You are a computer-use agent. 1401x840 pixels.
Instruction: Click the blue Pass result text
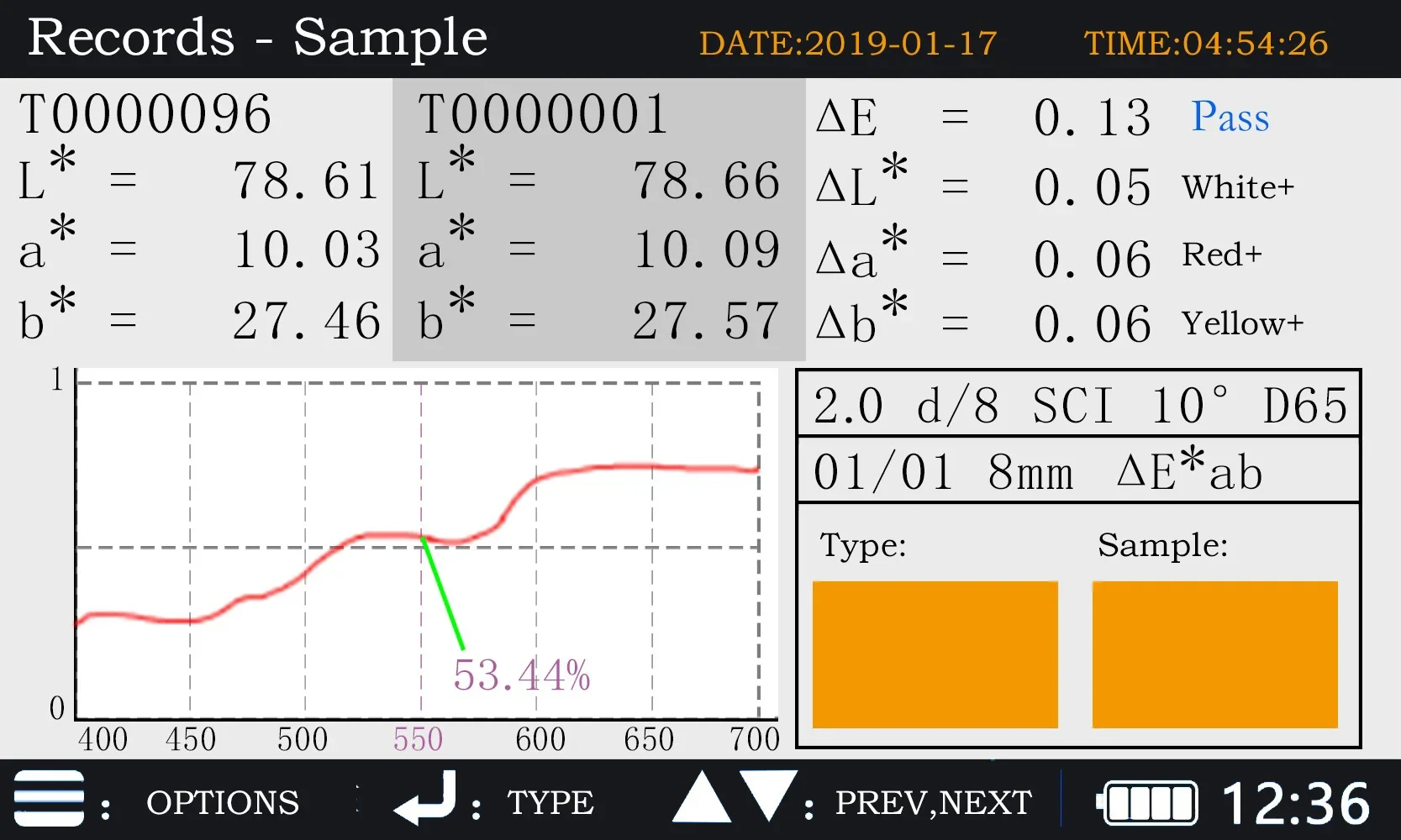pyautogui.click(x=1230, y=117)
